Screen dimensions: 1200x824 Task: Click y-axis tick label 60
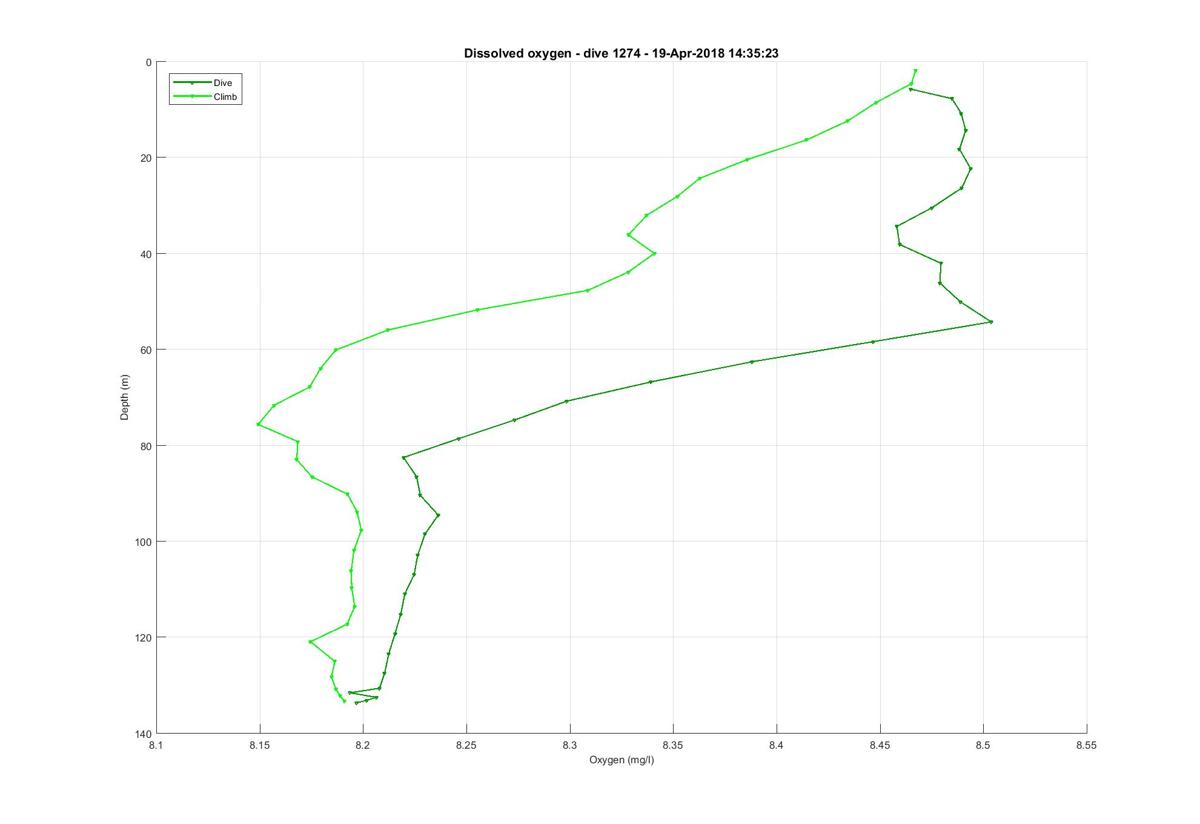(x=146, y=350)
